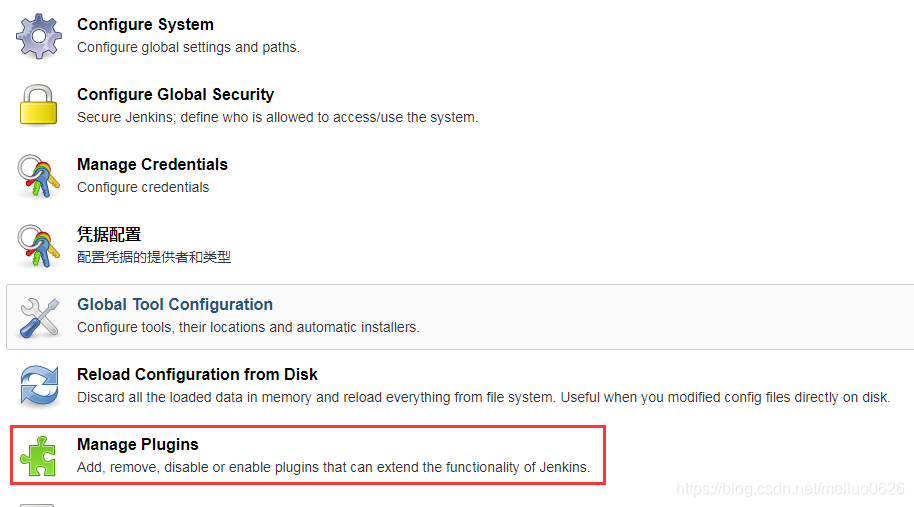The height and width of the screenshot is (507, 914).
Task: Click the green puzzle piece plugin icon
Action: click(x=38, y=456)
